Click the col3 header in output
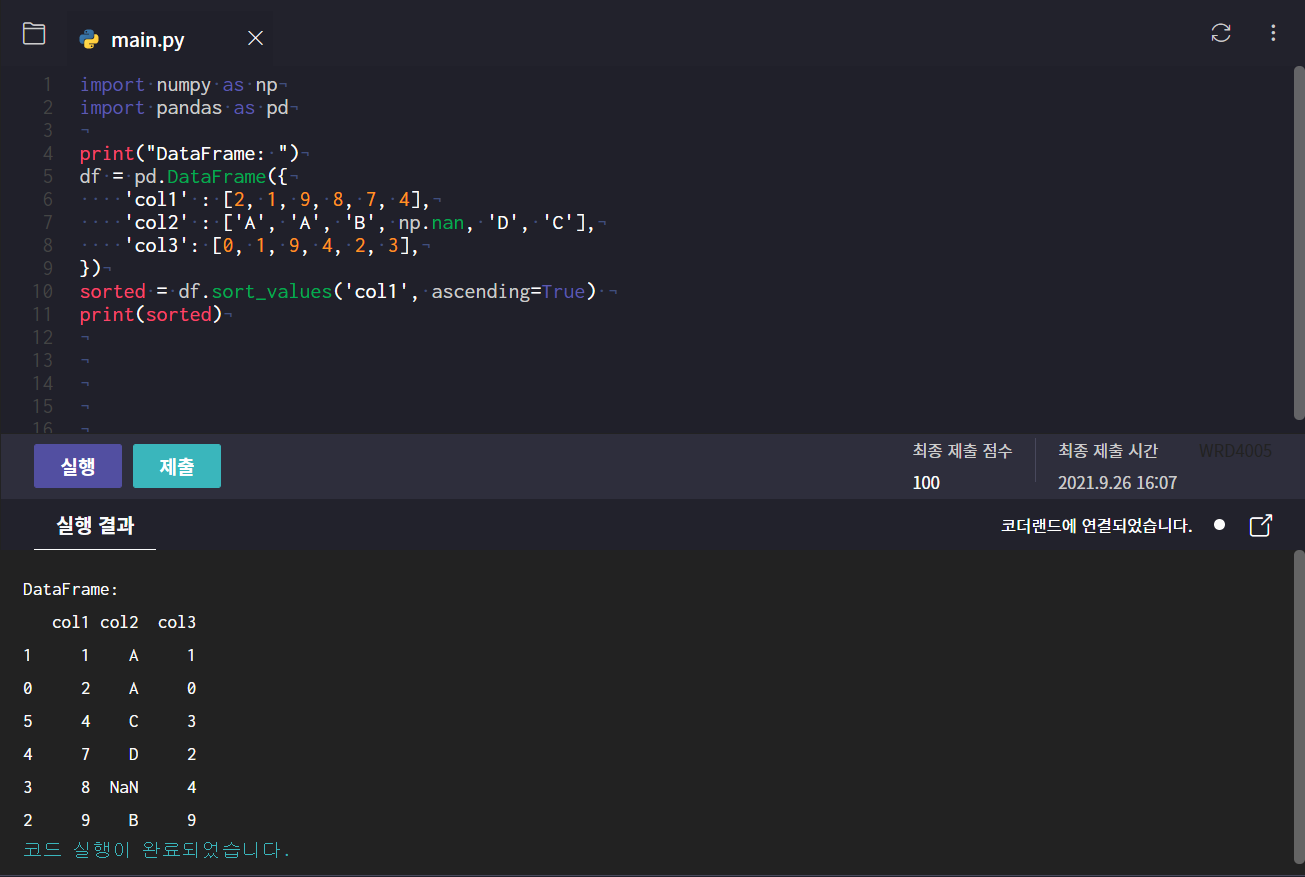The width and height of the screenshot is (1305, 877). 177,623
